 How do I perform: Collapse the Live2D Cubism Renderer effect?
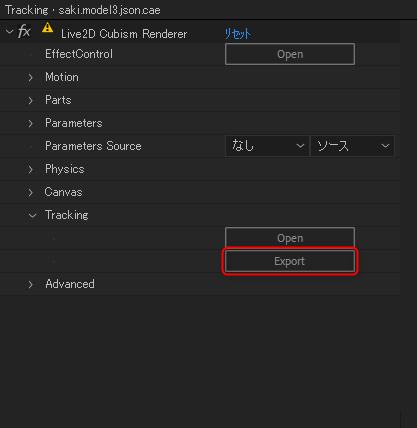[x=9, y=32]
